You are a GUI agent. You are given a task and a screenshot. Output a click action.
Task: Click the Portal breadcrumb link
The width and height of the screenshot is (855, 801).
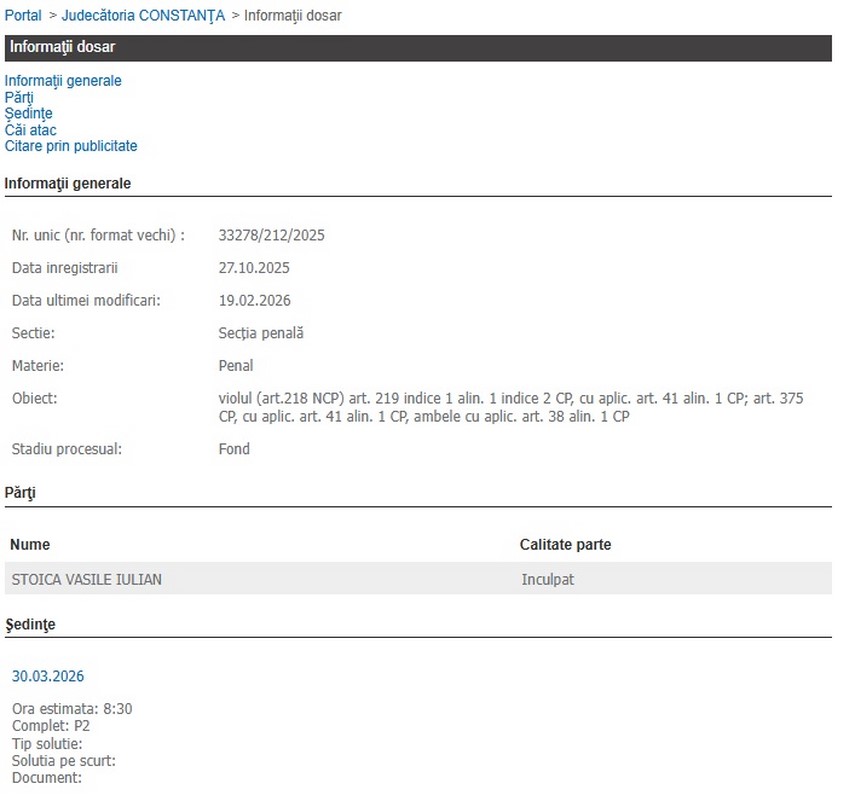click(23, 15)
